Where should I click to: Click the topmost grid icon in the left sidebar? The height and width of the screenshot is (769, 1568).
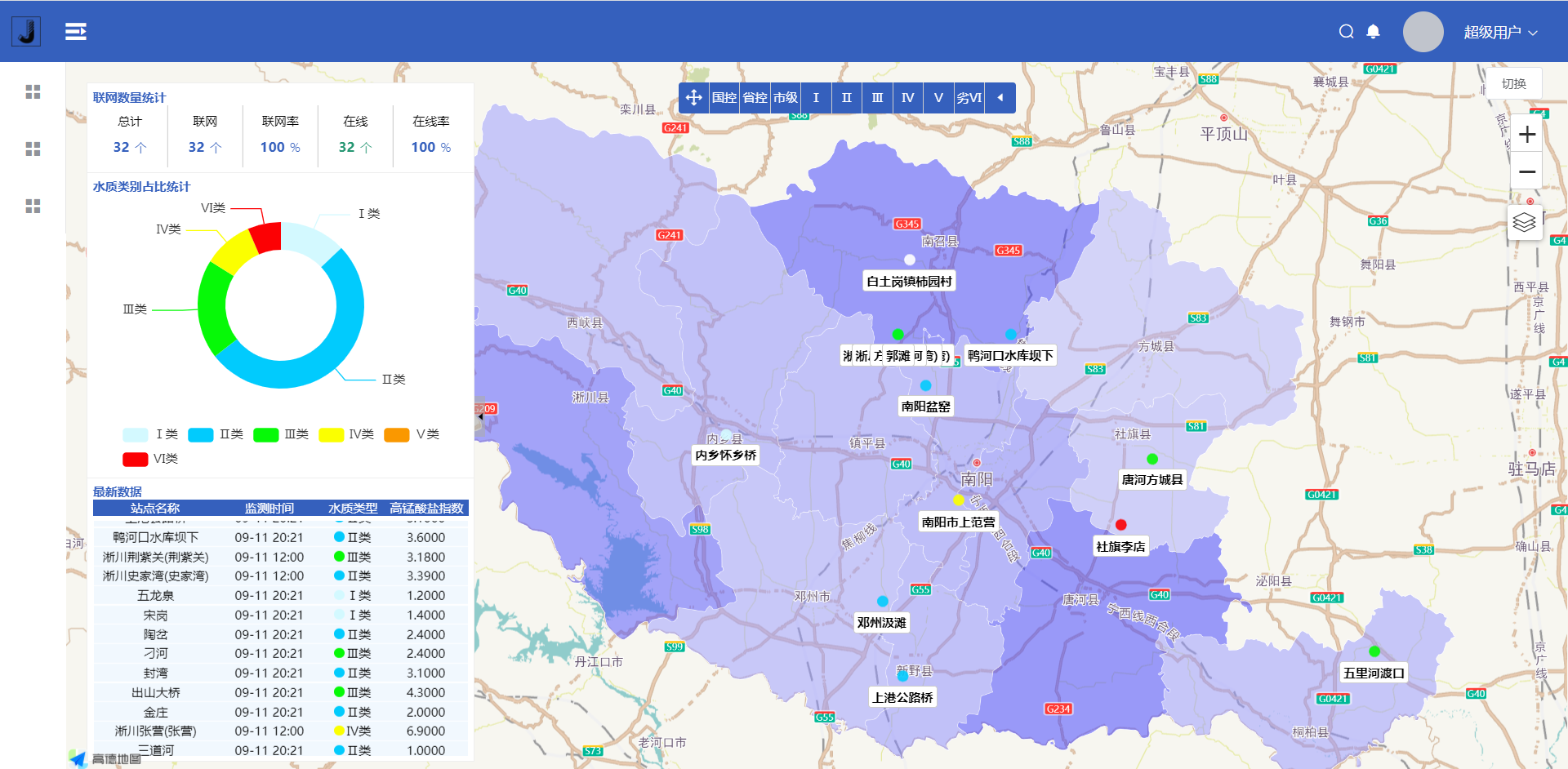(x=33, y=91)
